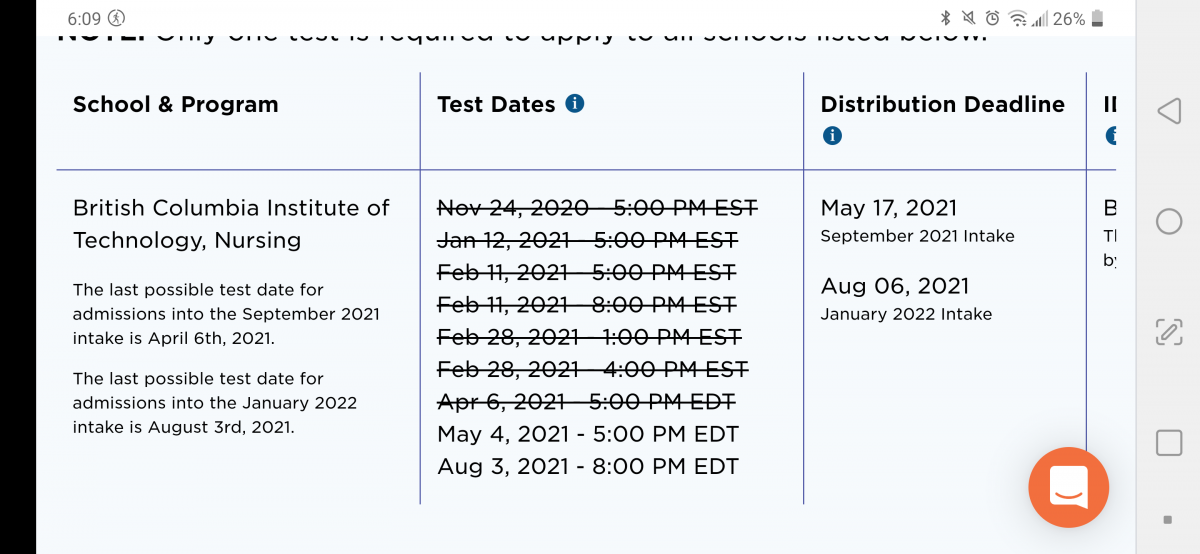The width and height of the screenshot is (1200, 554).
Task: Tap the Wi-Fi status icon
Action: [1017, 18]
